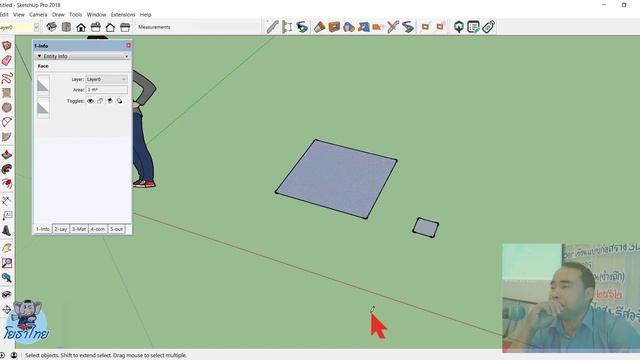
Task: Toggle the Hidden eye icon in Entity Info
Action: coord(90,101)
